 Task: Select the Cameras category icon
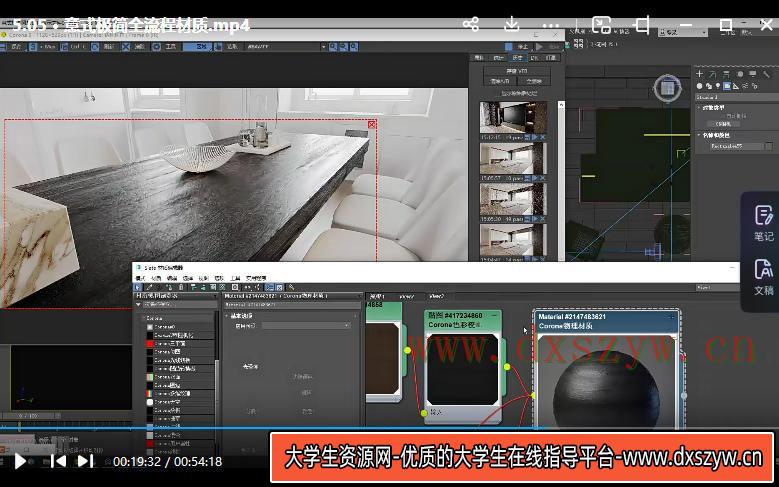click(x=727, y=86)
